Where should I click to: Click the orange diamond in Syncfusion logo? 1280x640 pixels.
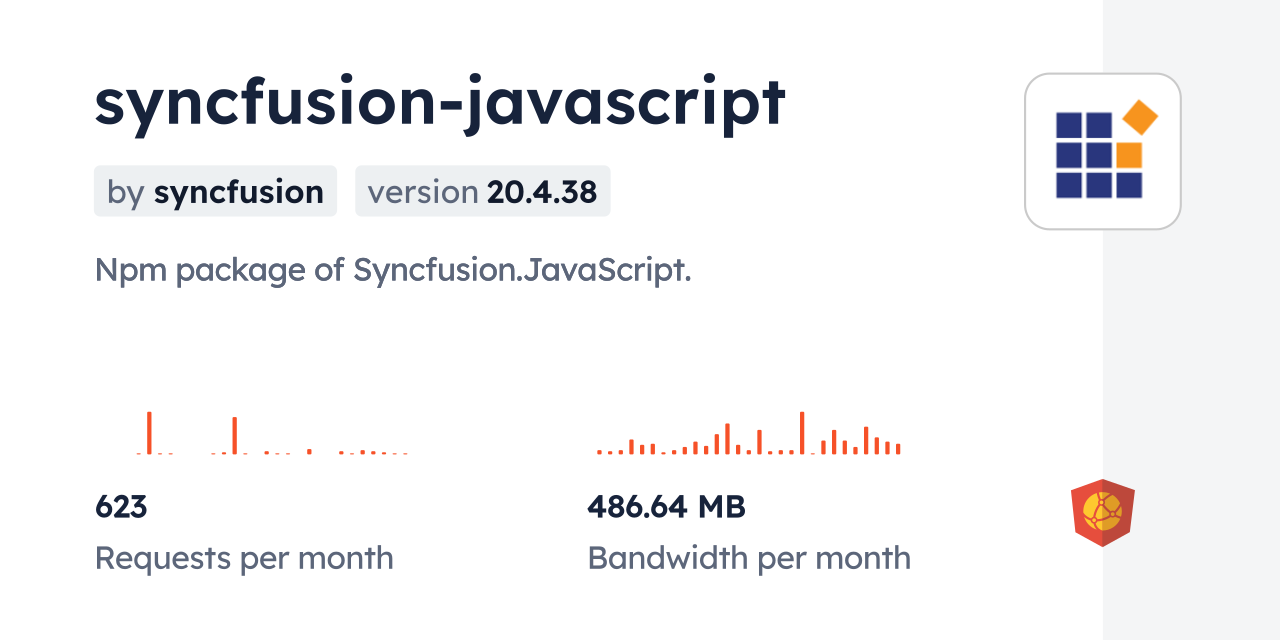[1140, 118]
